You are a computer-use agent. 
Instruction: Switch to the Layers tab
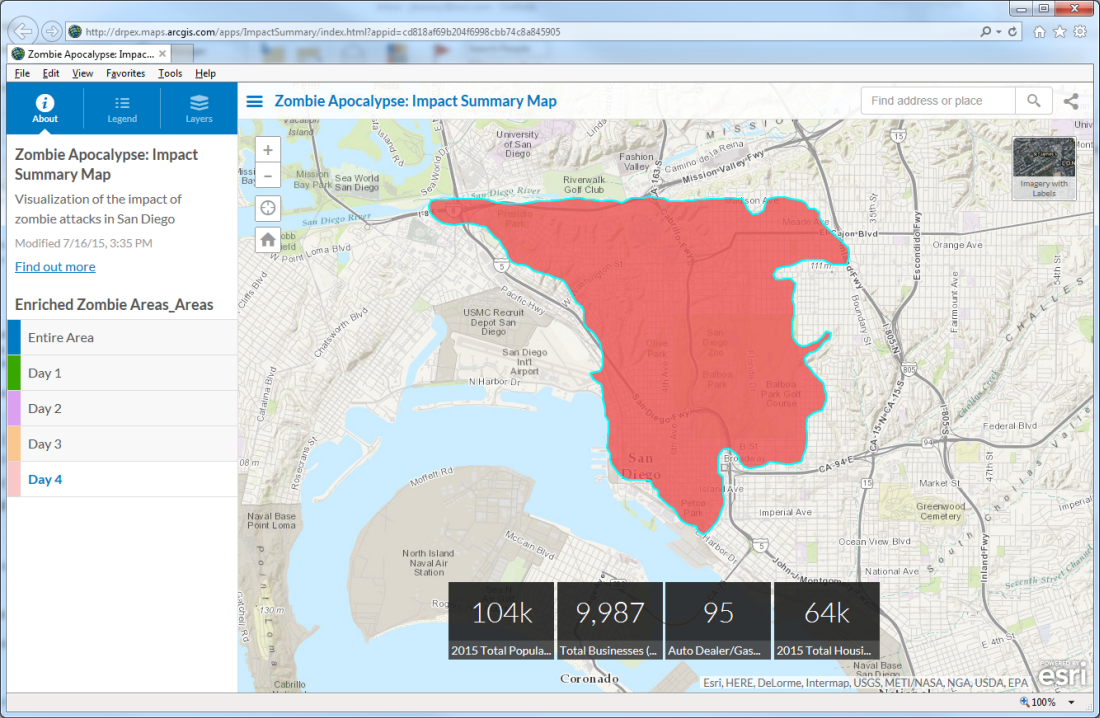point(199,108)
